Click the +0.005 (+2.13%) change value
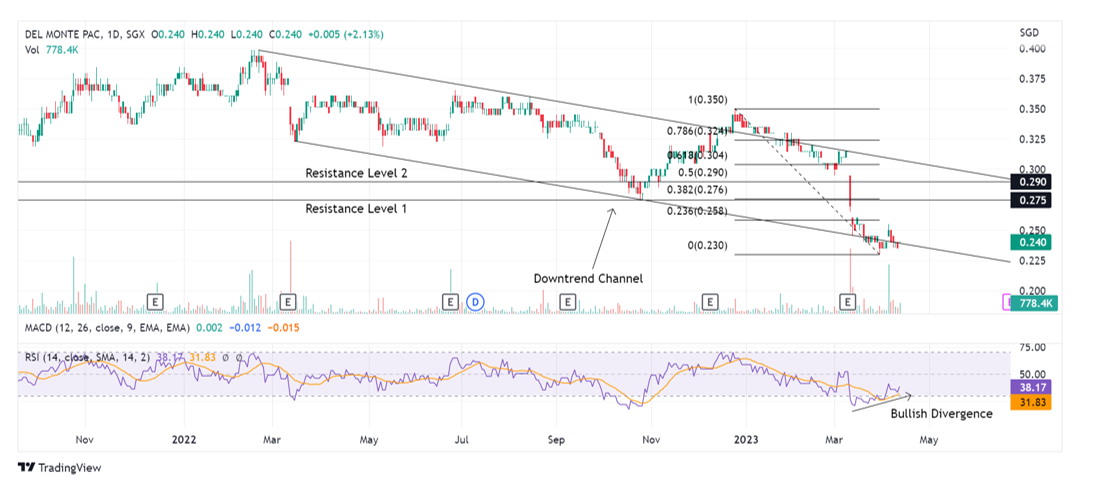 [348, 34]
